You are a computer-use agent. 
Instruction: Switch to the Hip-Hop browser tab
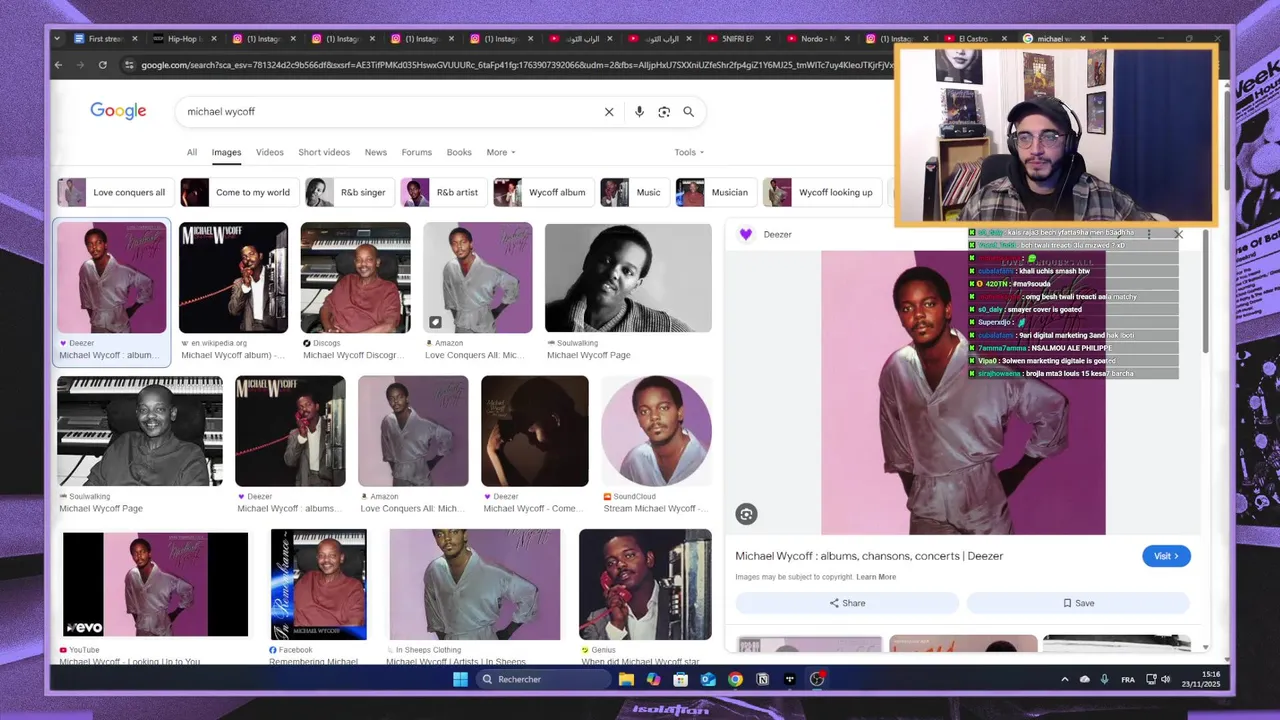click(185, 39)
